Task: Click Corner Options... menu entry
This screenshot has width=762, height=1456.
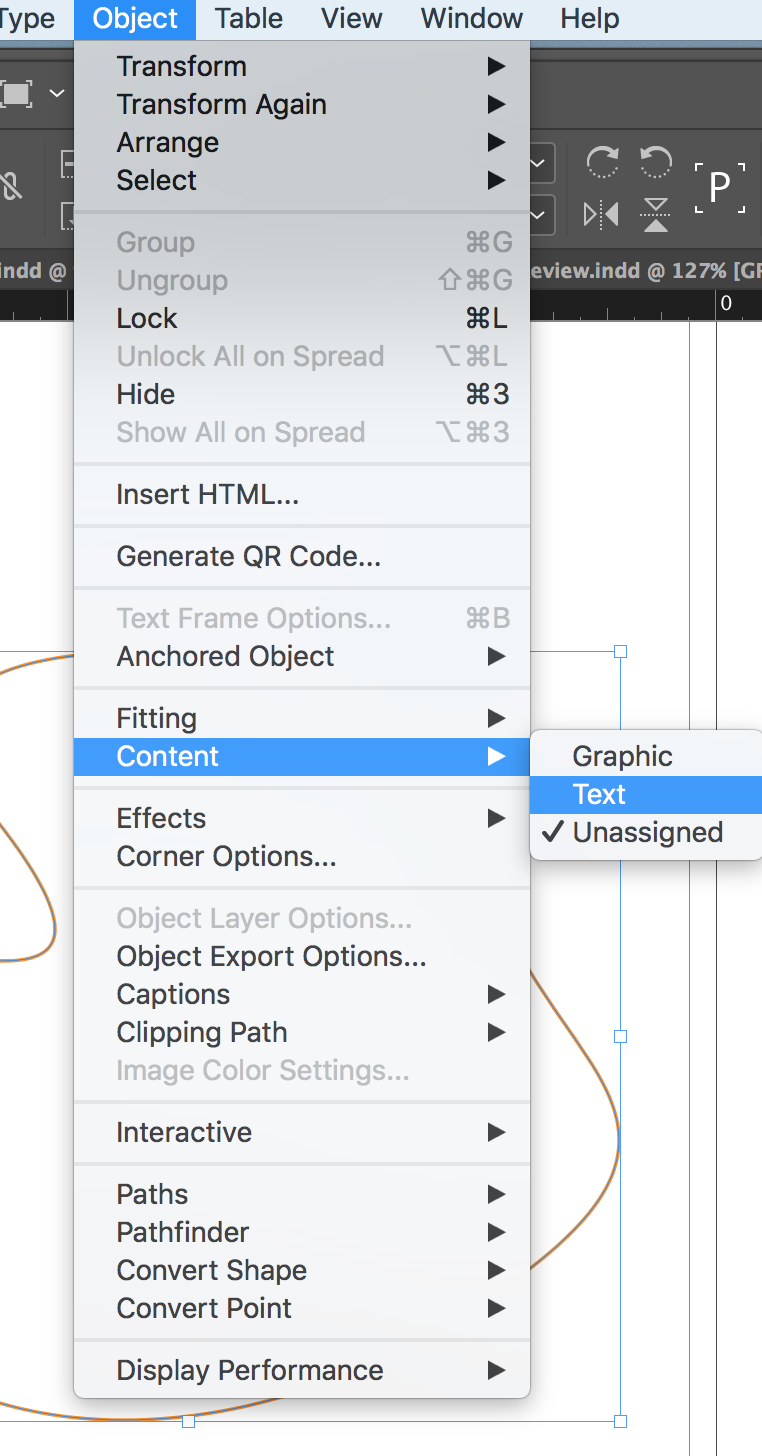Action: 226,857
